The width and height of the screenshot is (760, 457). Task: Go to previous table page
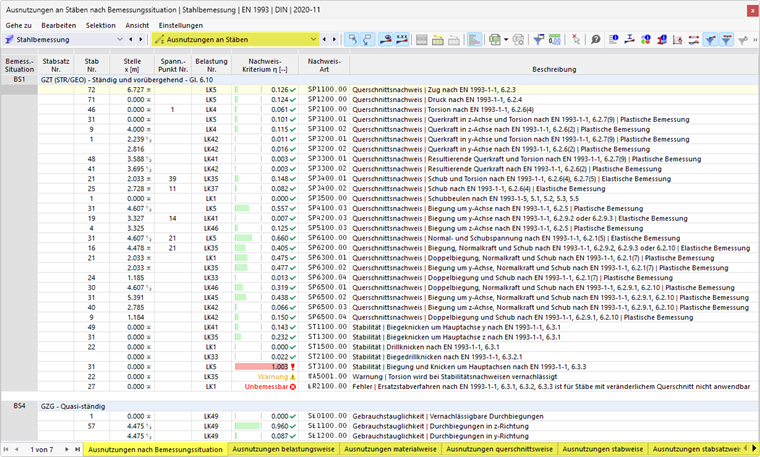[x=17, y=449]
